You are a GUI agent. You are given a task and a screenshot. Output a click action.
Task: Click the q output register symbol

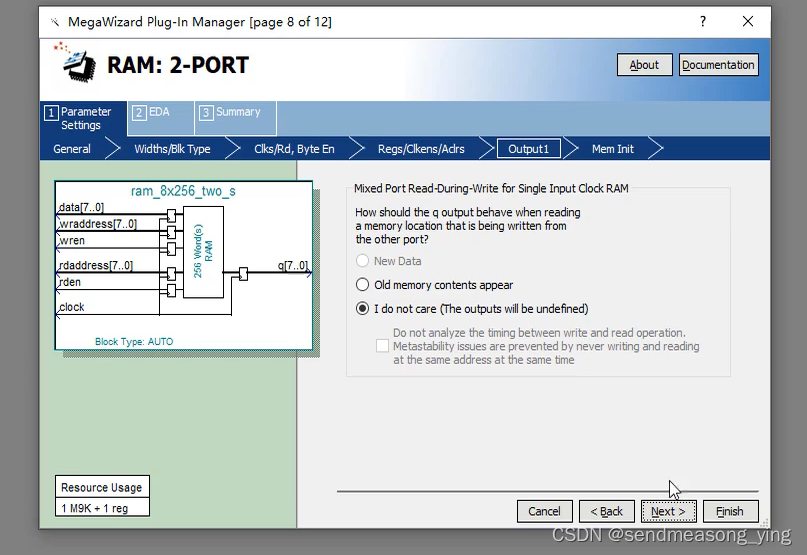click(x=243, y=274)
